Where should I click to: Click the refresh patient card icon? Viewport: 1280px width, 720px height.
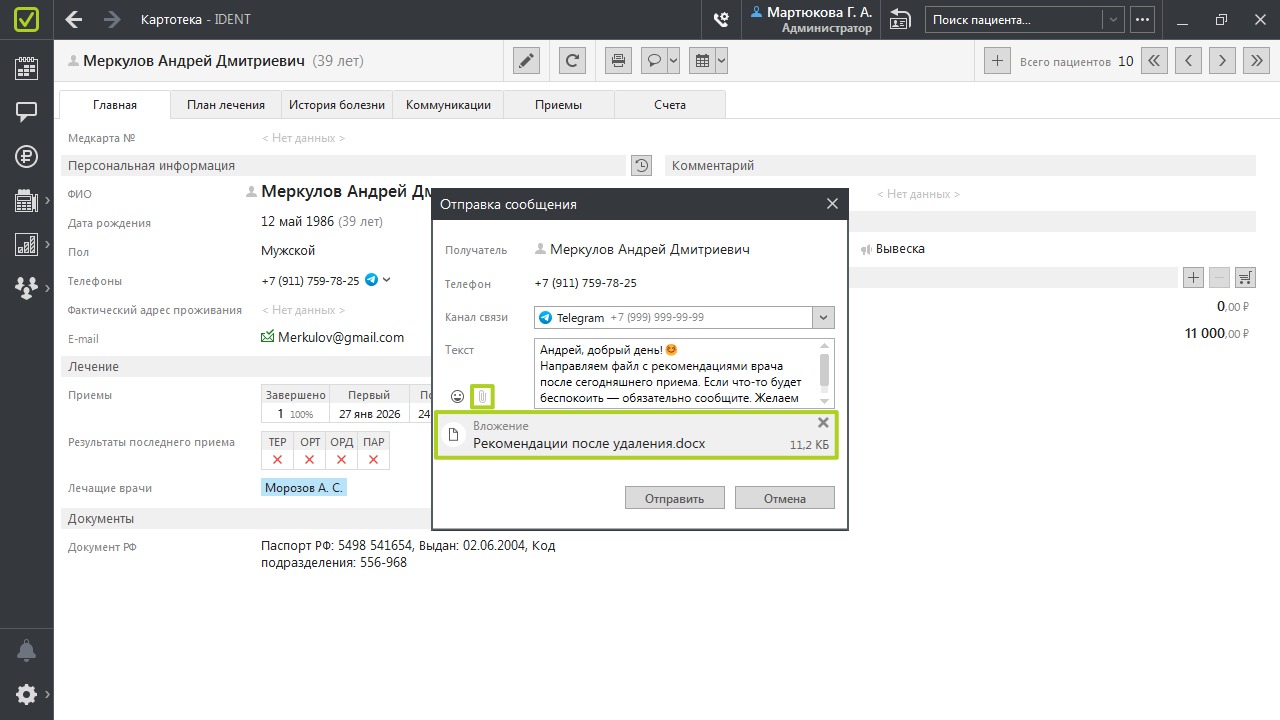(572, 61)
